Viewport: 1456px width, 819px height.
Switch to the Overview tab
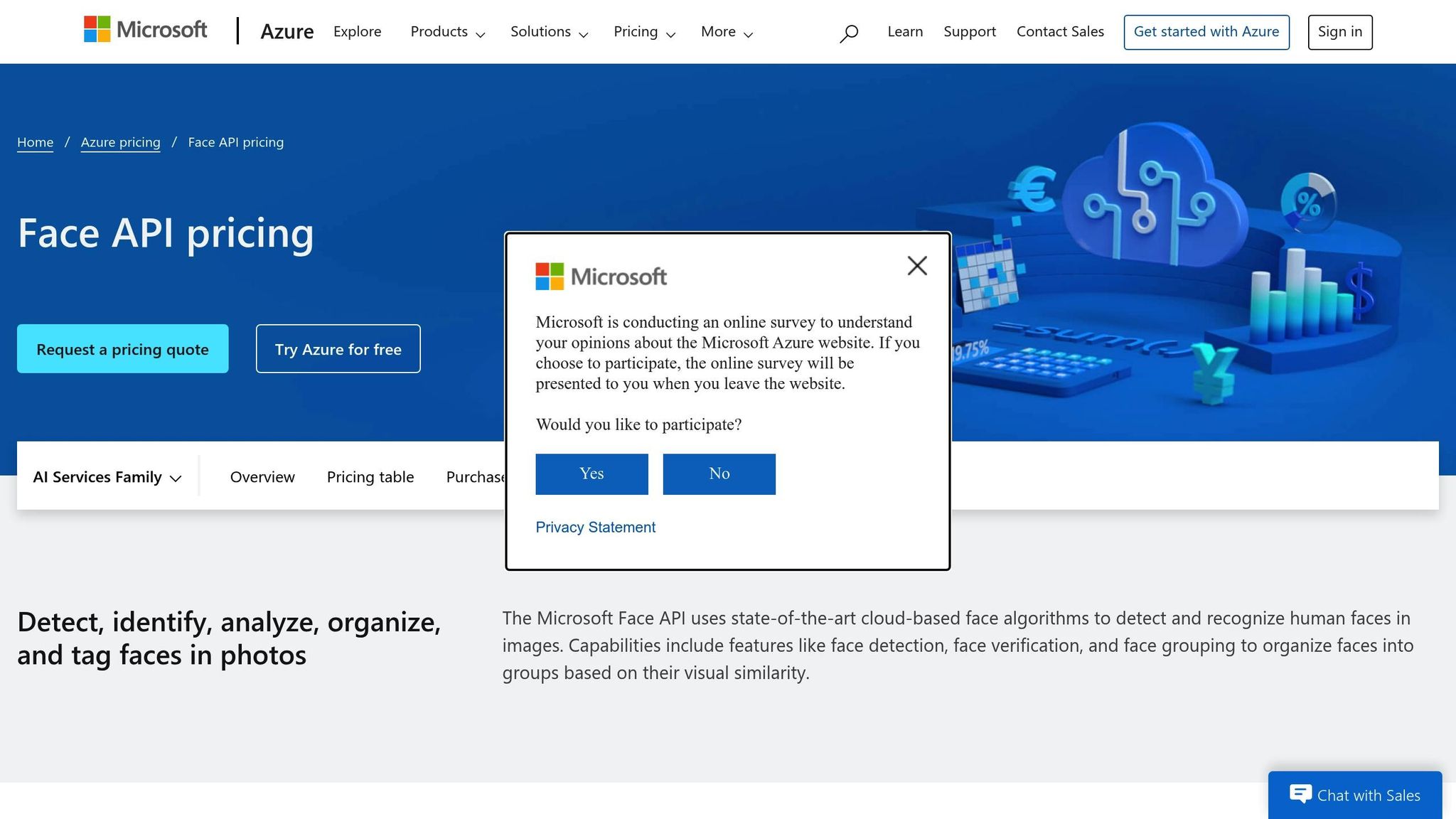262,477
